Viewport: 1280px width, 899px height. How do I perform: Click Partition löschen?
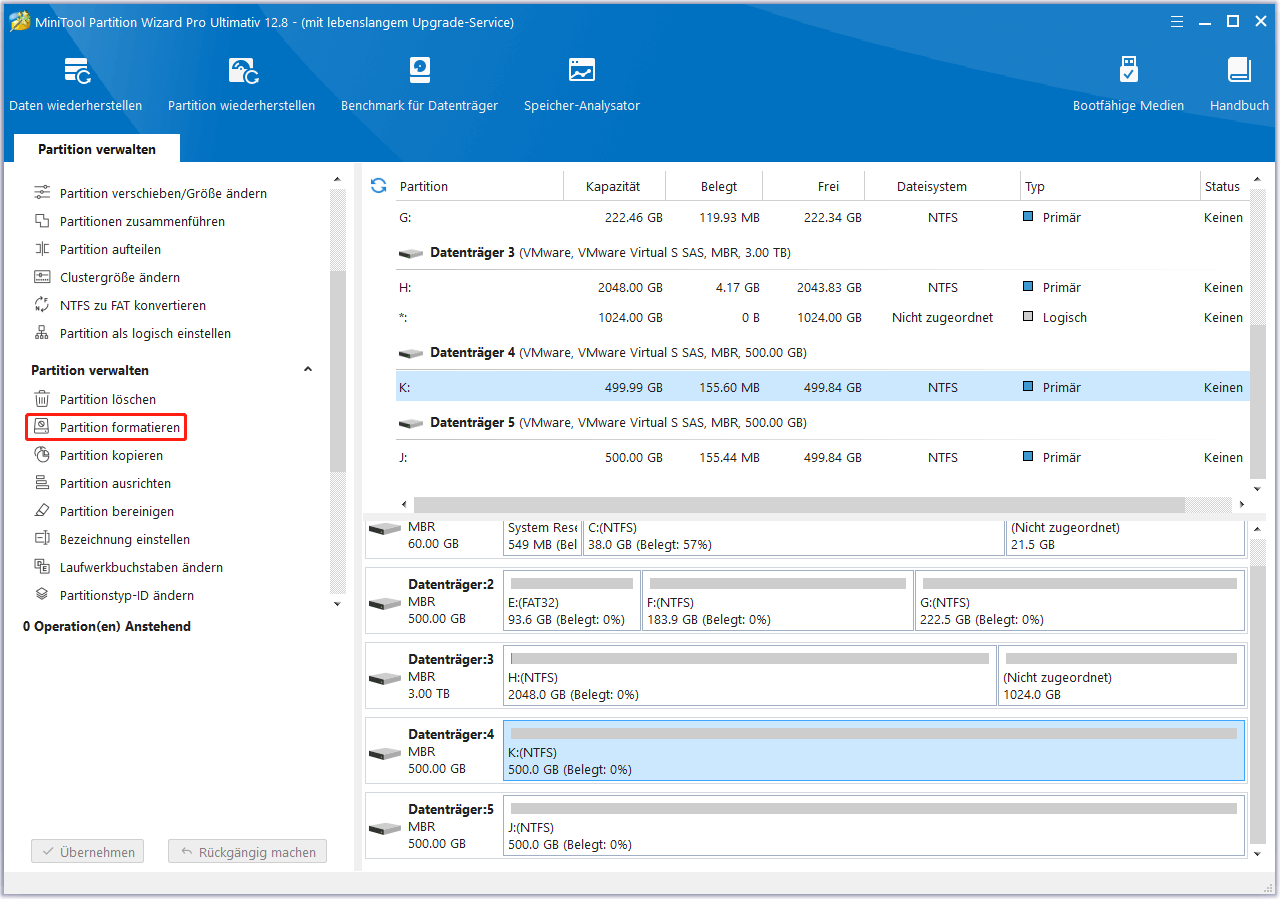tap(108, 399)
